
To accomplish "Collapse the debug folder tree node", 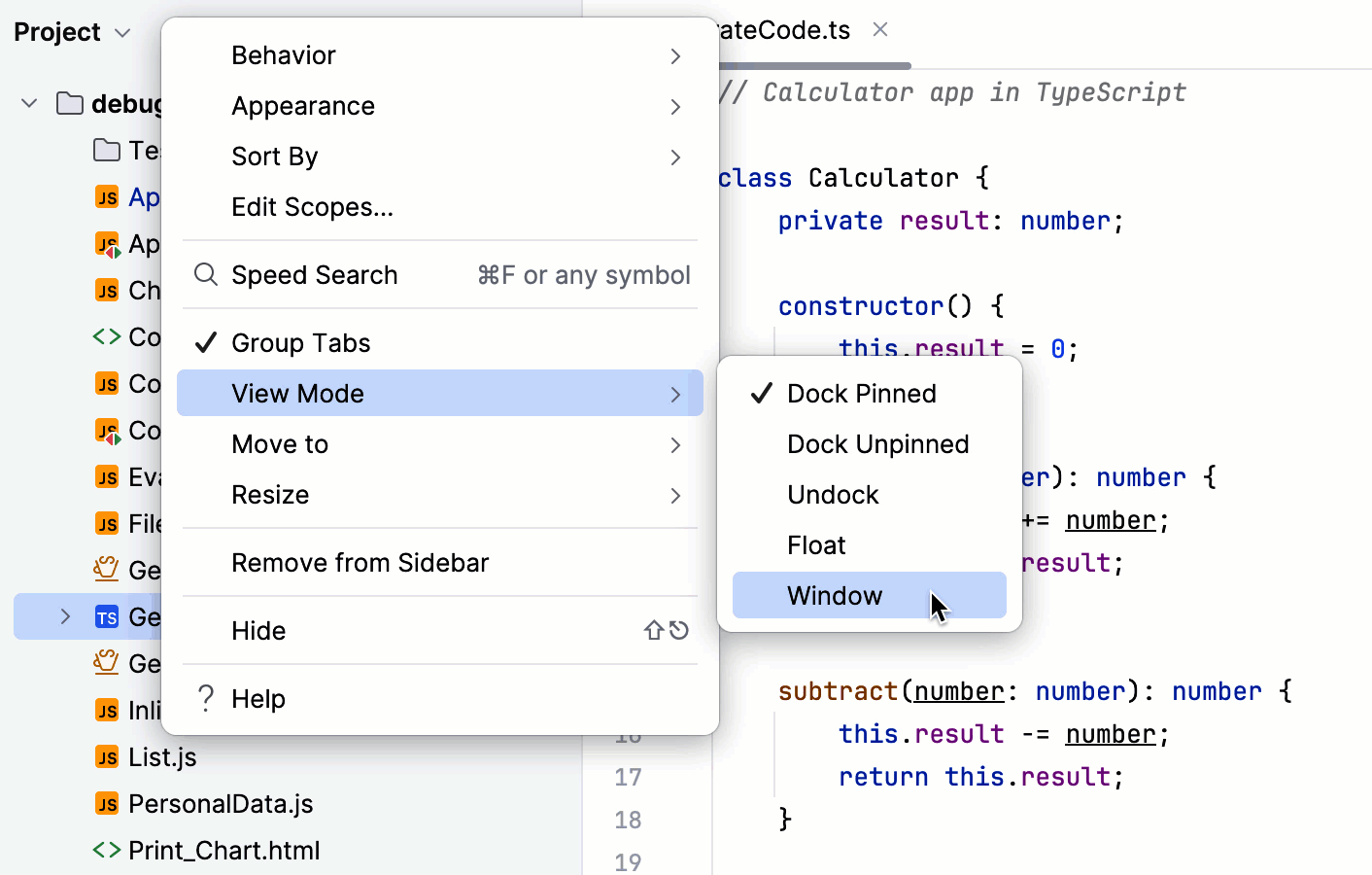I will click(29, 103).
